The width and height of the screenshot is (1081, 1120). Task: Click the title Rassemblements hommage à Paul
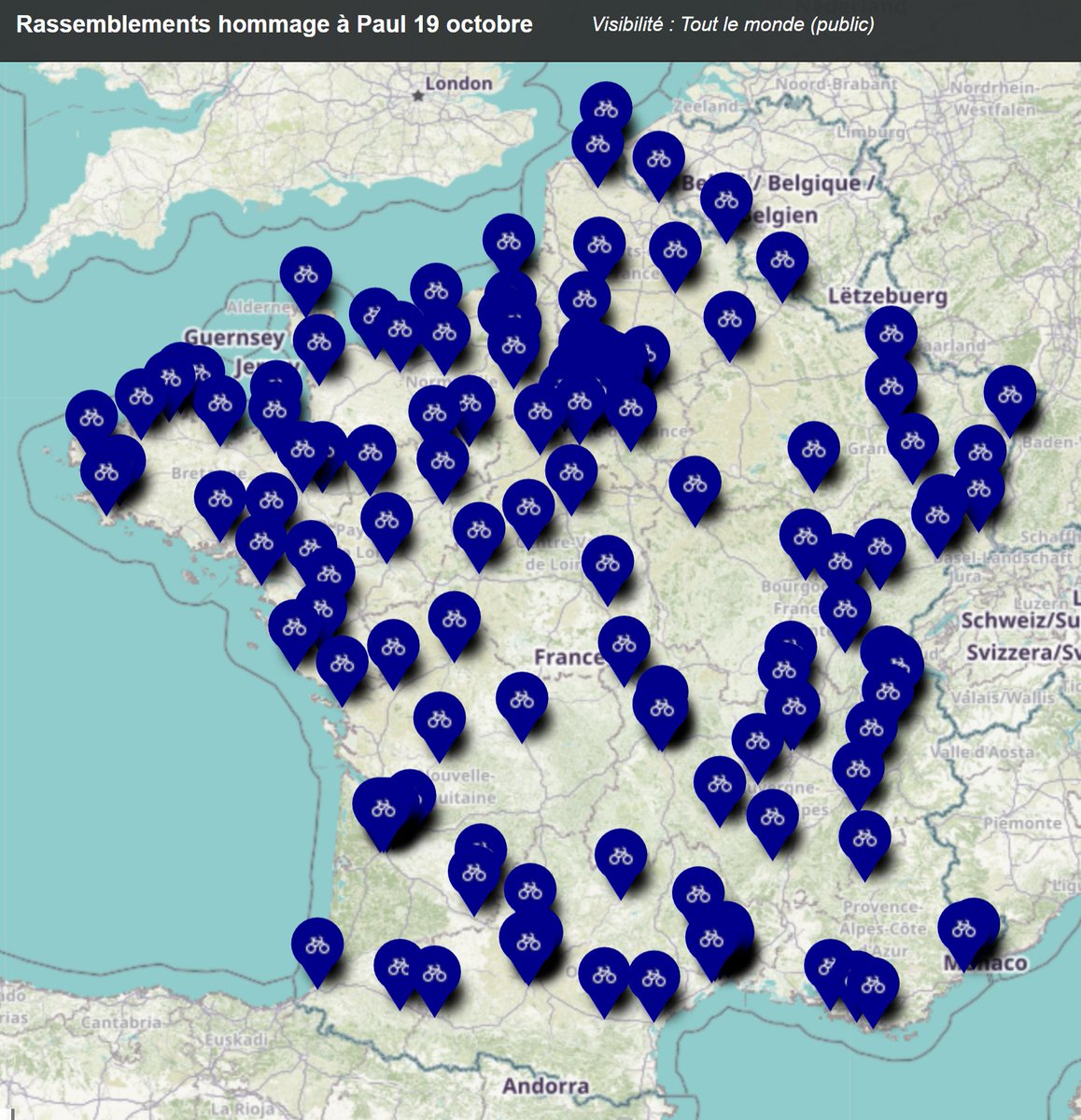click(276, 26)
